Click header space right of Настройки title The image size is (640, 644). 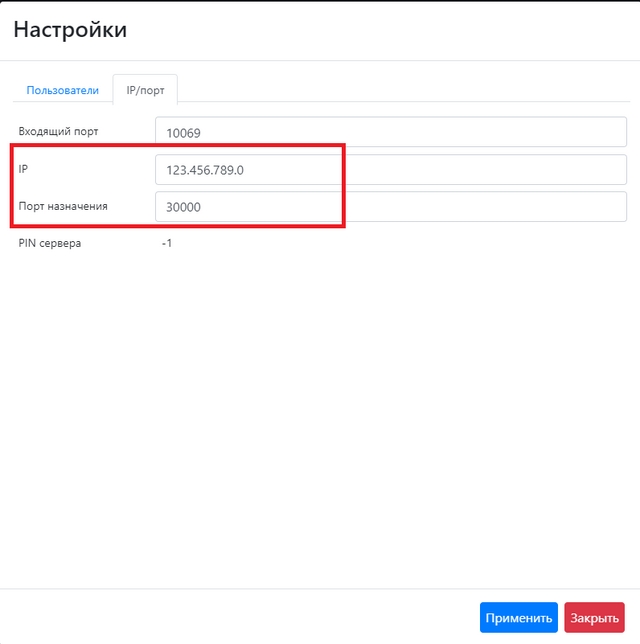[400, 30]
